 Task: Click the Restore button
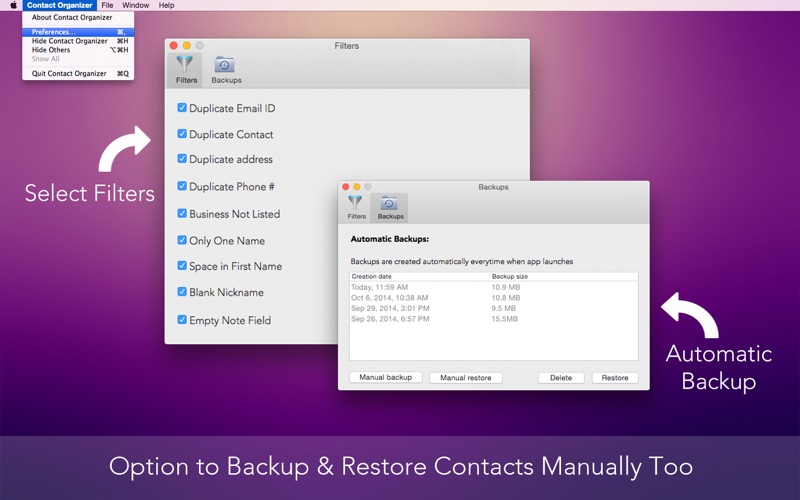pos(615,378)
